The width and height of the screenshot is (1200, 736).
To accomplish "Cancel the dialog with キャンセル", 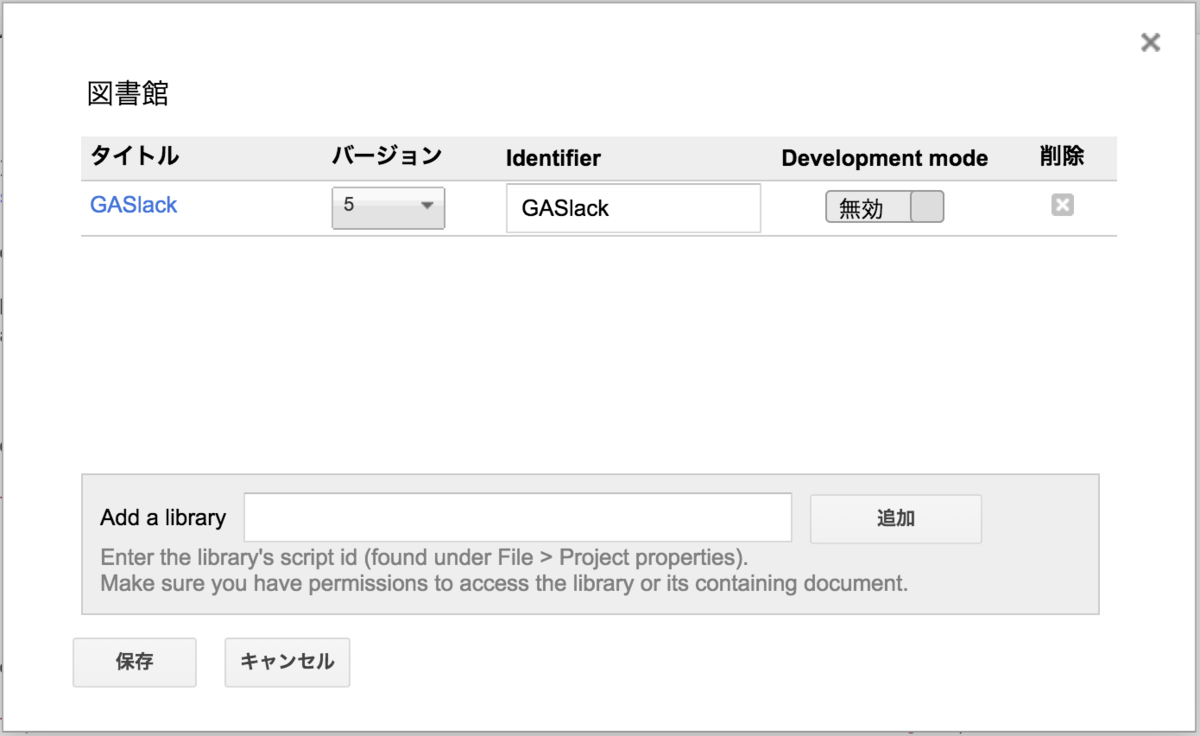I will coord(288,662).
